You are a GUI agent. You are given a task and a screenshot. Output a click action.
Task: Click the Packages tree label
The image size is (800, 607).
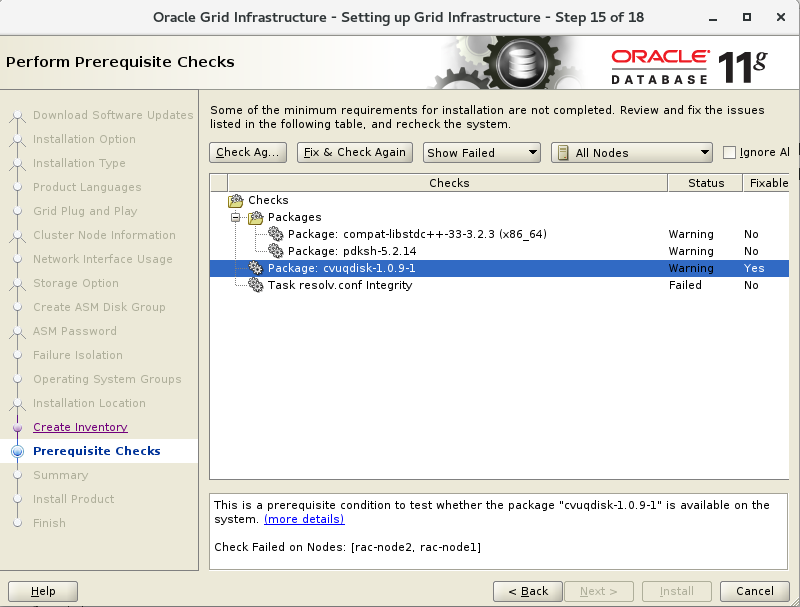point(294,217)
